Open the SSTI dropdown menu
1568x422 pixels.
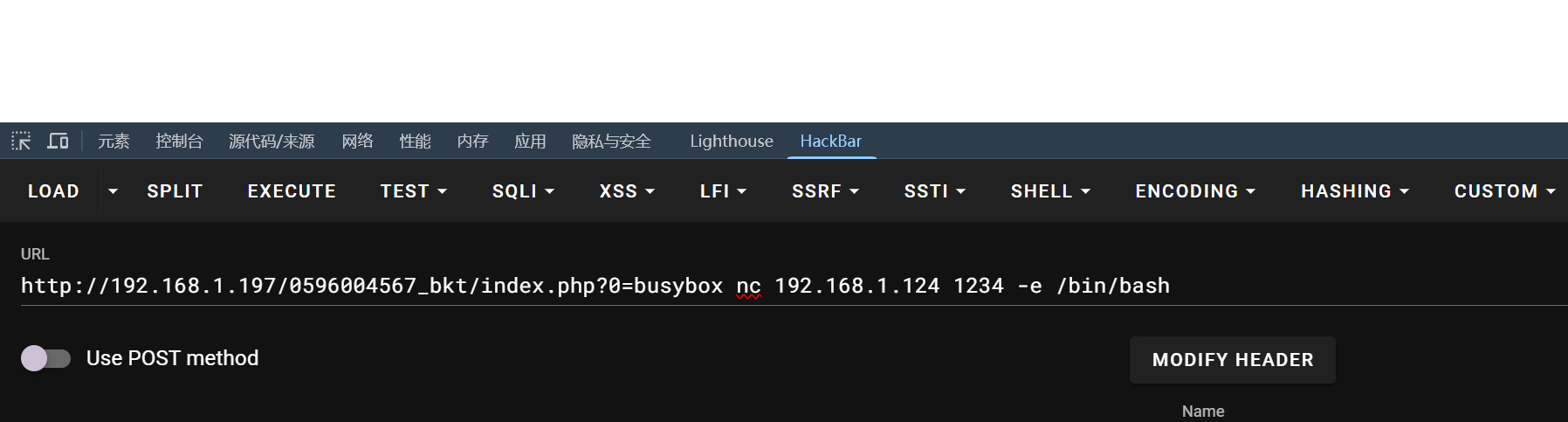point(934,191)
